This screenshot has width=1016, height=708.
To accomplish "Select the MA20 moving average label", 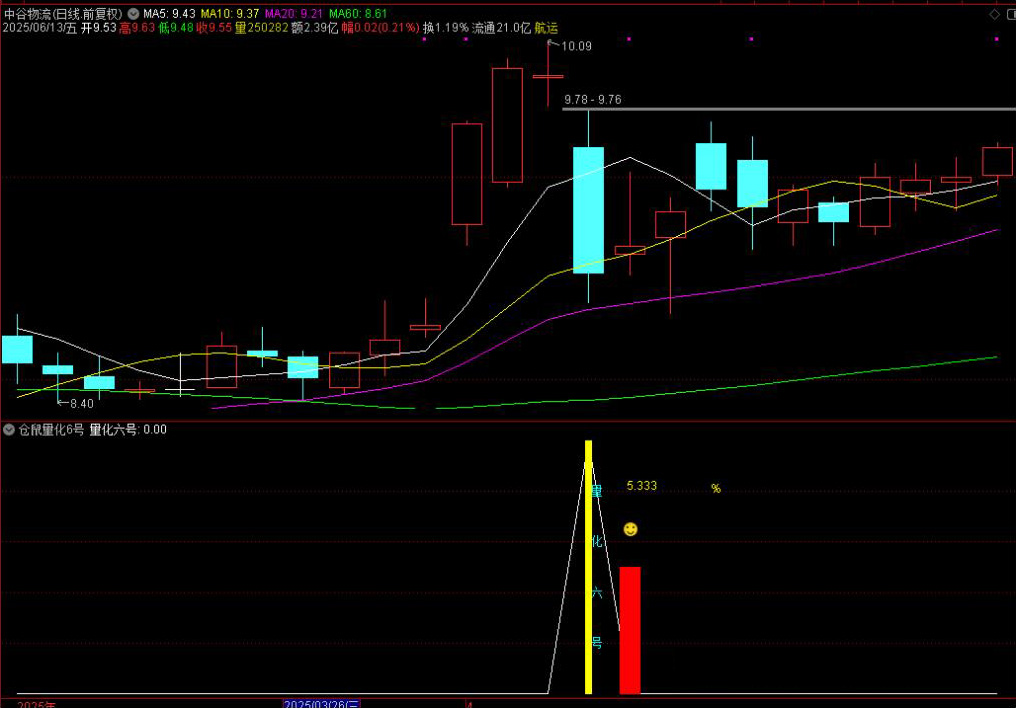I will tap(294, 14).
